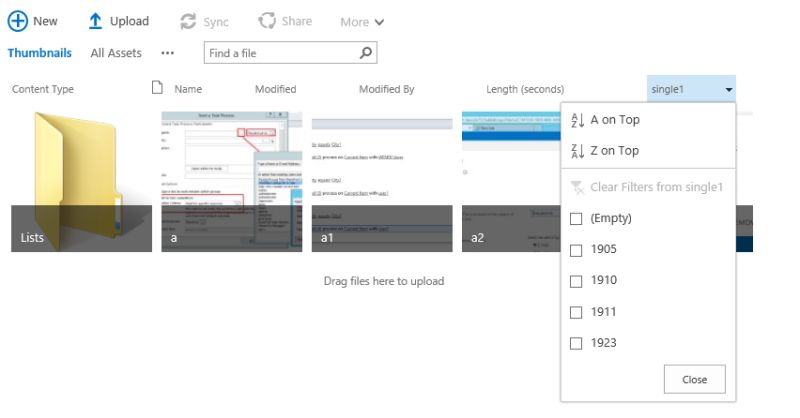The width and height of the screenshot is (800, 418).
Task: Click the Share circular icon
Action: (x=267, y=21)
